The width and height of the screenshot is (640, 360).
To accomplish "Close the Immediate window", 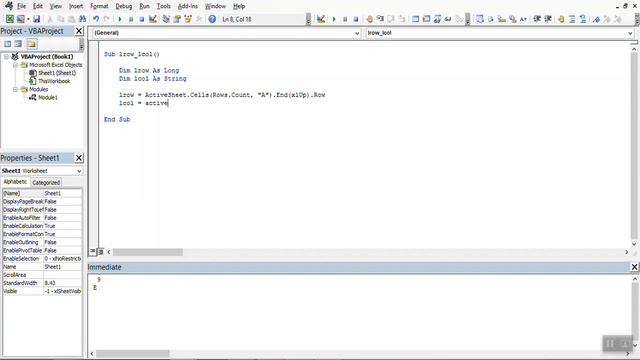I will tap(634, 267).
